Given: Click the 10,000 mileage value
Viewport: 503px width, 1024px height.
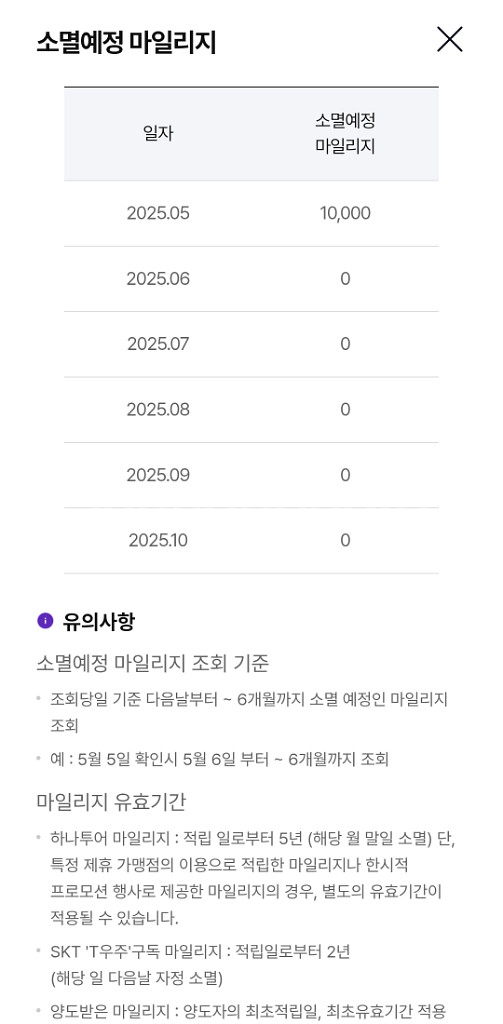Looking at the screenshot, I should click(345, 214).
